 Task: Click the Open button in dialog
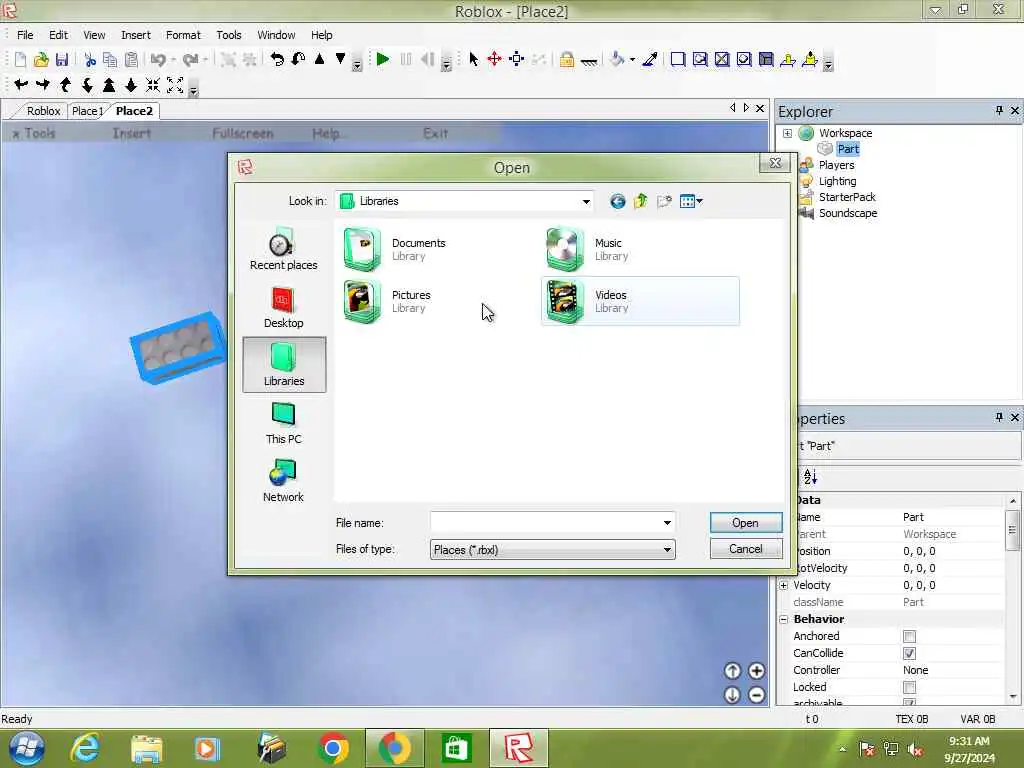746,522
